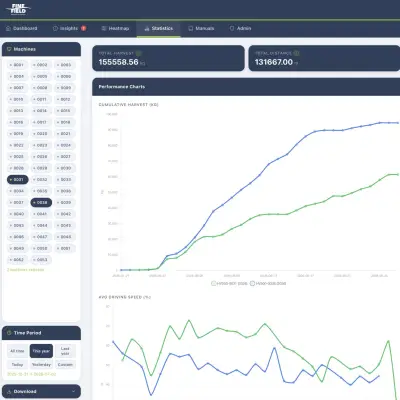The image size is (400, 400).
Task: Add machine 0037 to selection
Action: click(18, 203)
